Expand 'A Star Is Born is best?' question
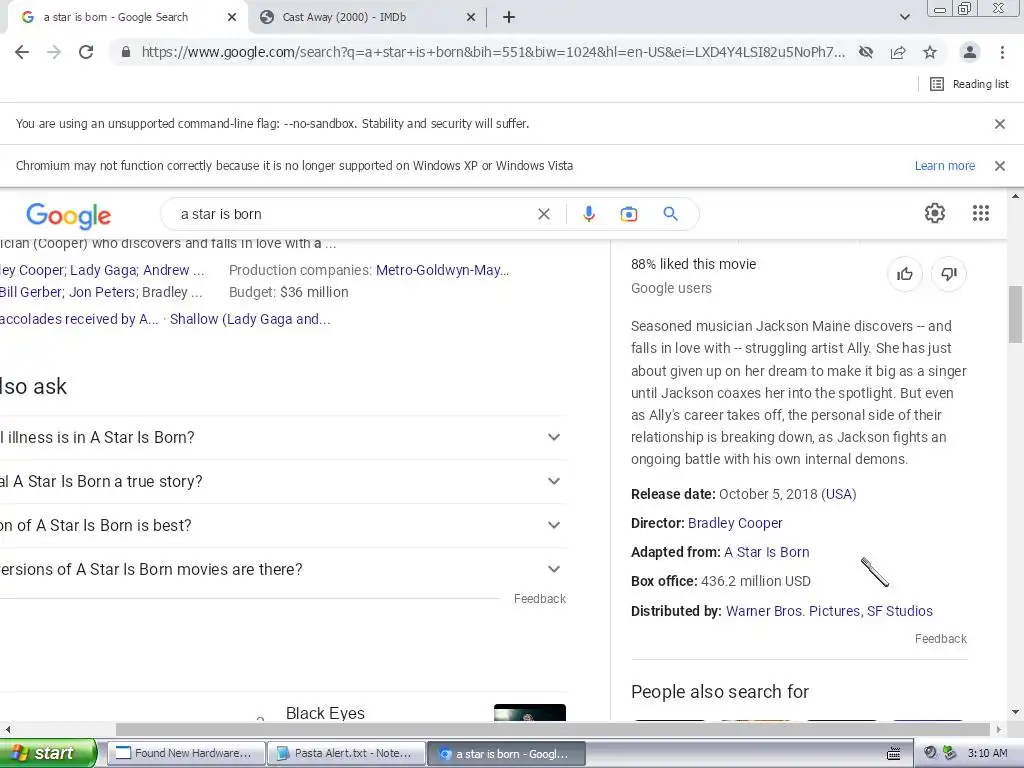The height and width of the screenshot is (768, 1024). tap(283, 525)
